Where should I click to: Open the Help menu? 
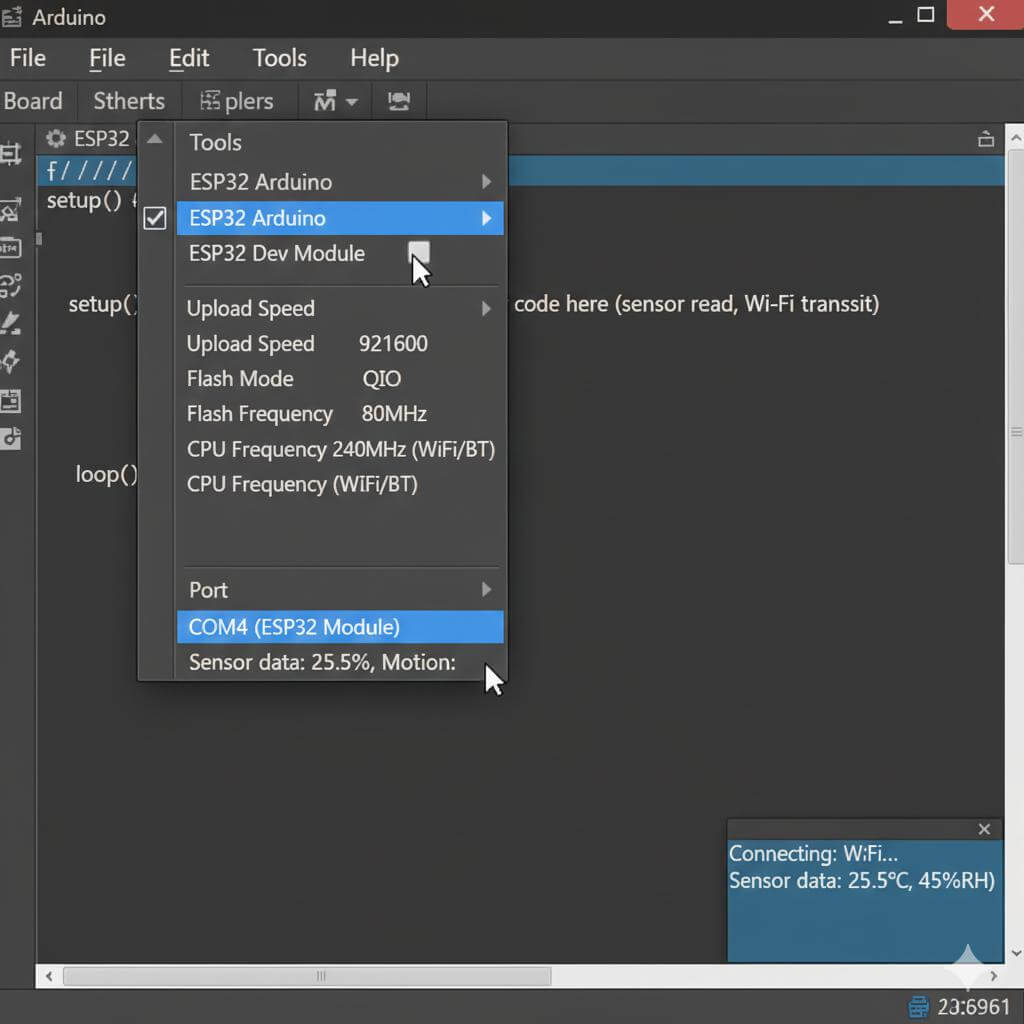(374, 58)
